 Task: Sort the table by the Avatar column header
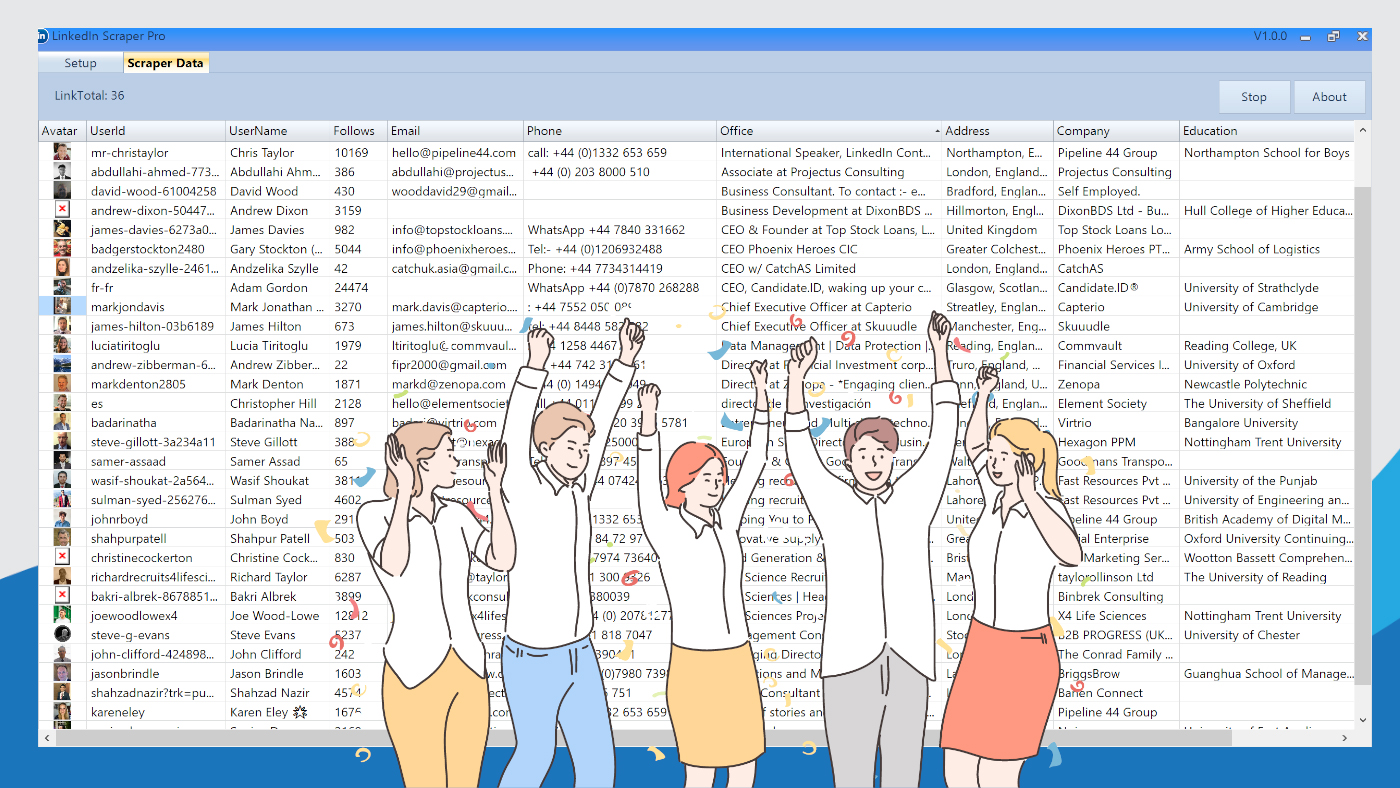62,131
